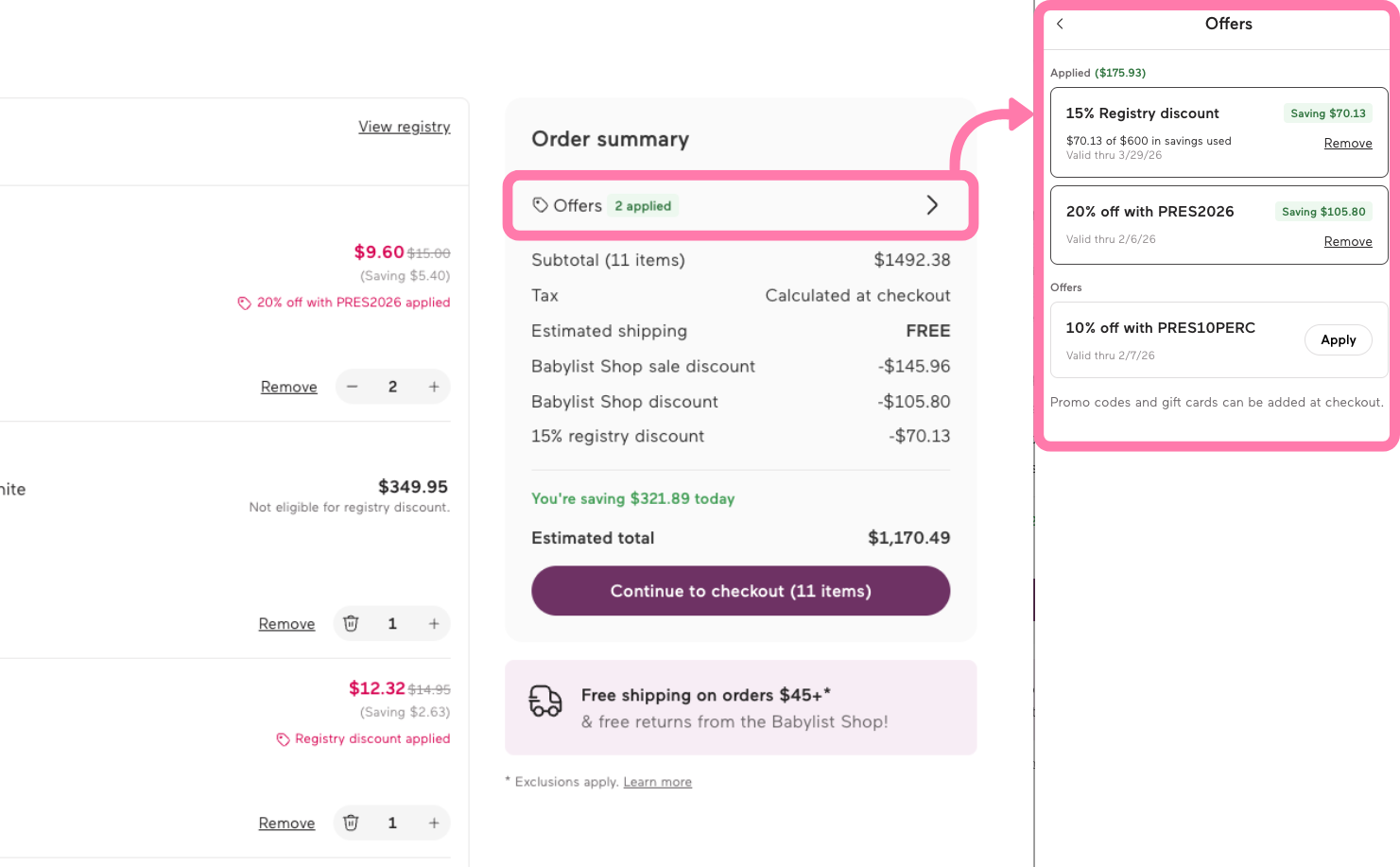This screenshot has height=867, width=1400.
Task: Apply the 10% off PRES10PERC offer
Action: tap(1338, 340)
